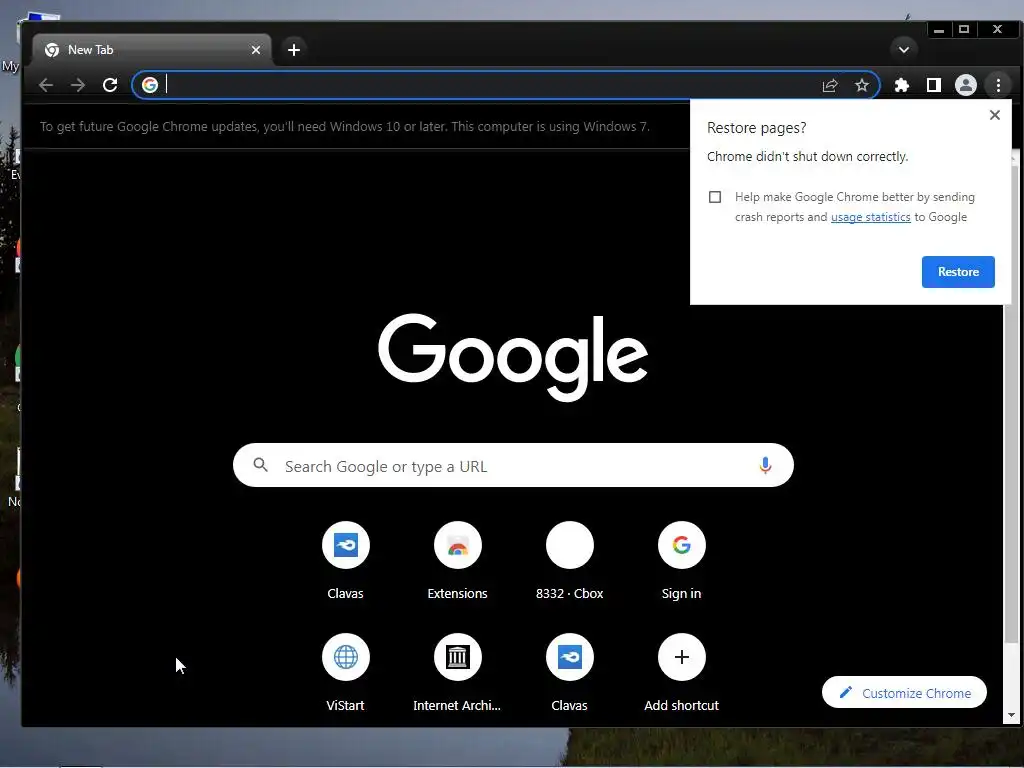Click Customize Chrome button
The image size is (1024, 768).
pos(904,692)
